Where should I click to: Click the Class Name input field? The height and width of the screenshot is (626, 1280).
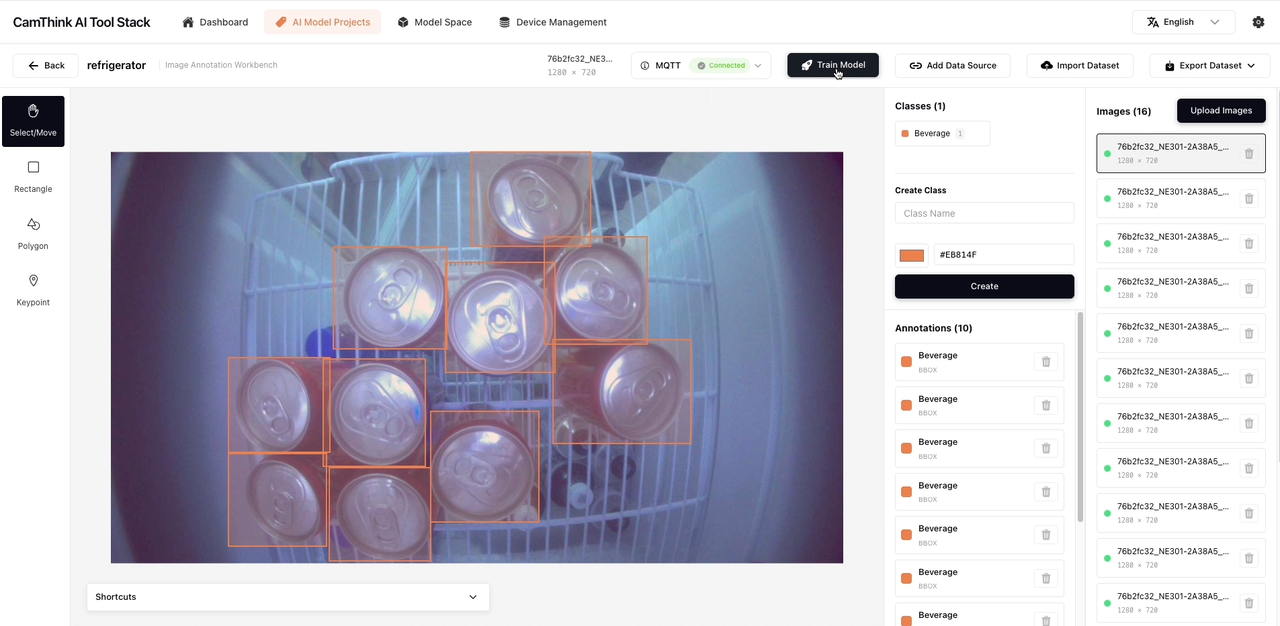[984, 213]
